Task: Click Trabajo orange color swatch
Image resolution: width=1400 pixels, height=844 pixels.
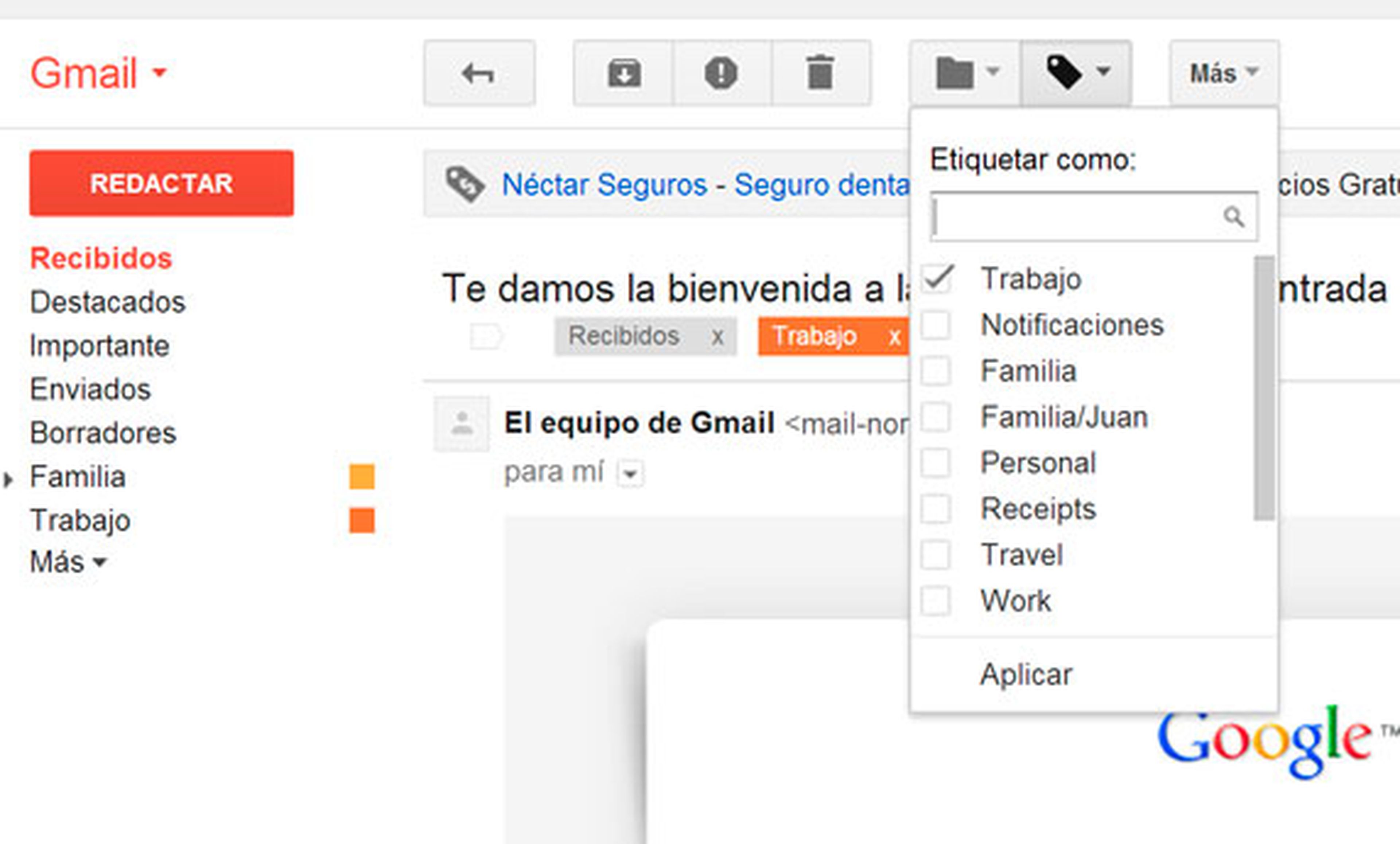Action: (362, 520)
